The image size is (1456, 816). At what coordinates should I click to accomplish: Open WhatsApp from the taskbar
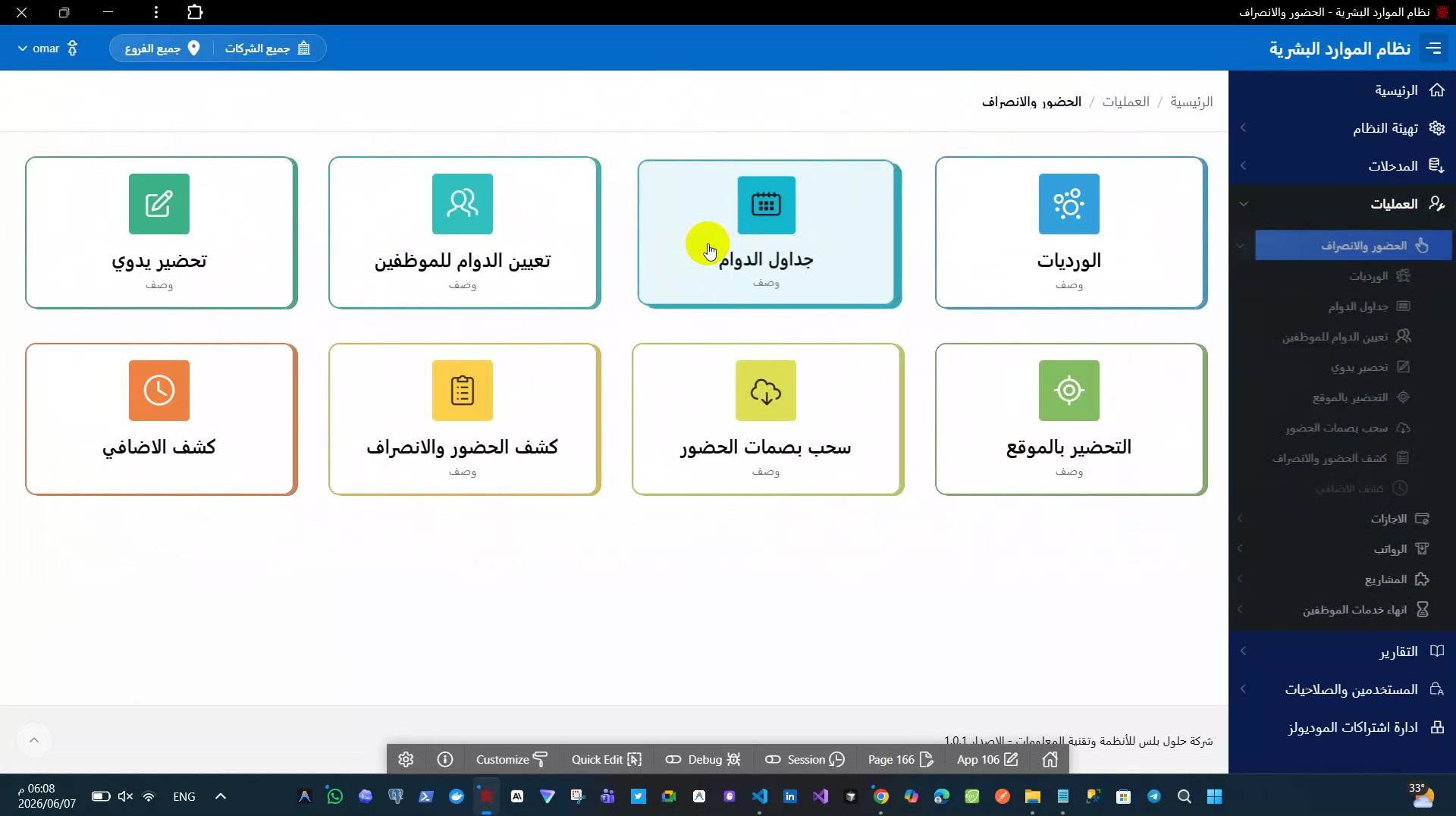[x=334, y=796]
